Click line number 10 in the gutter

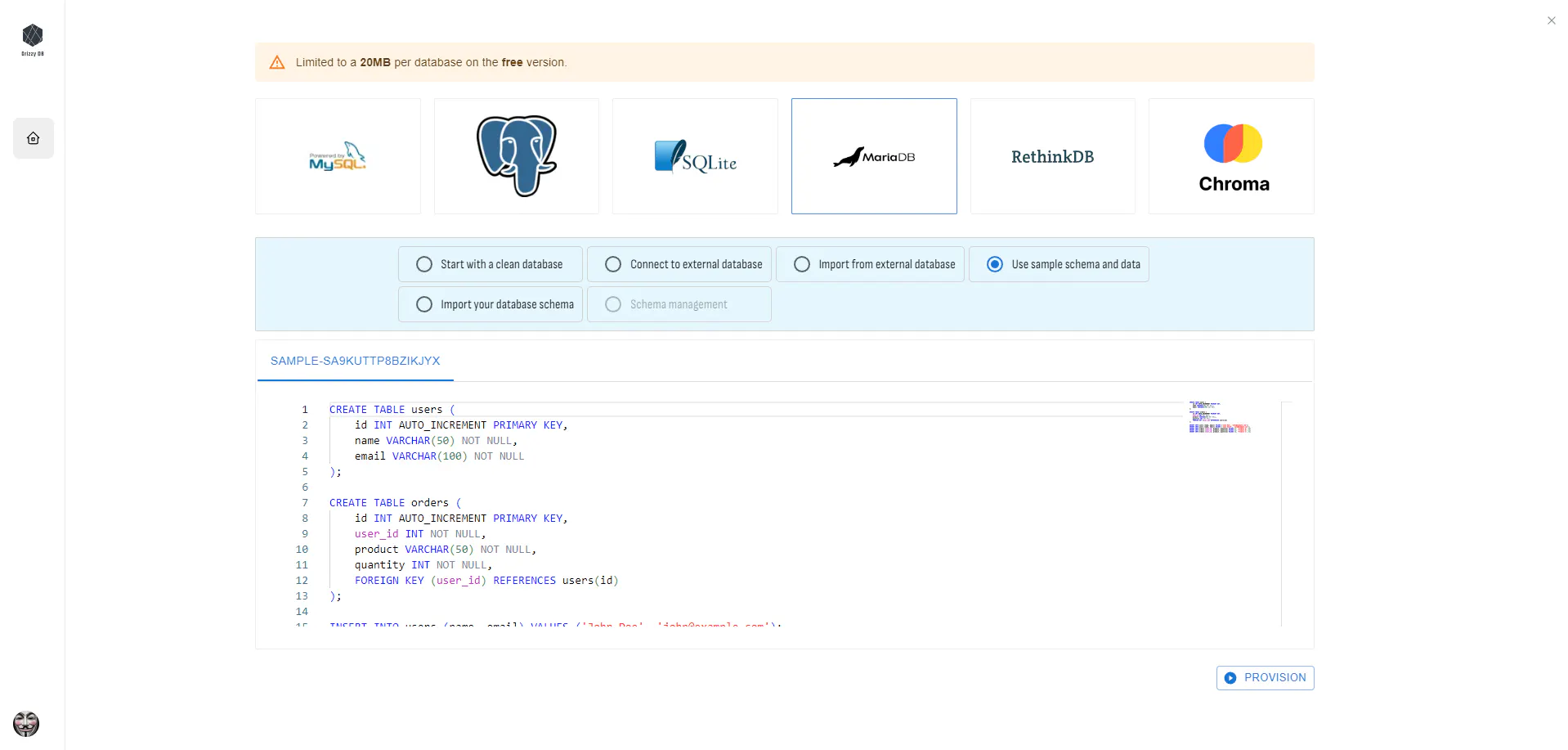coord(302,550)
